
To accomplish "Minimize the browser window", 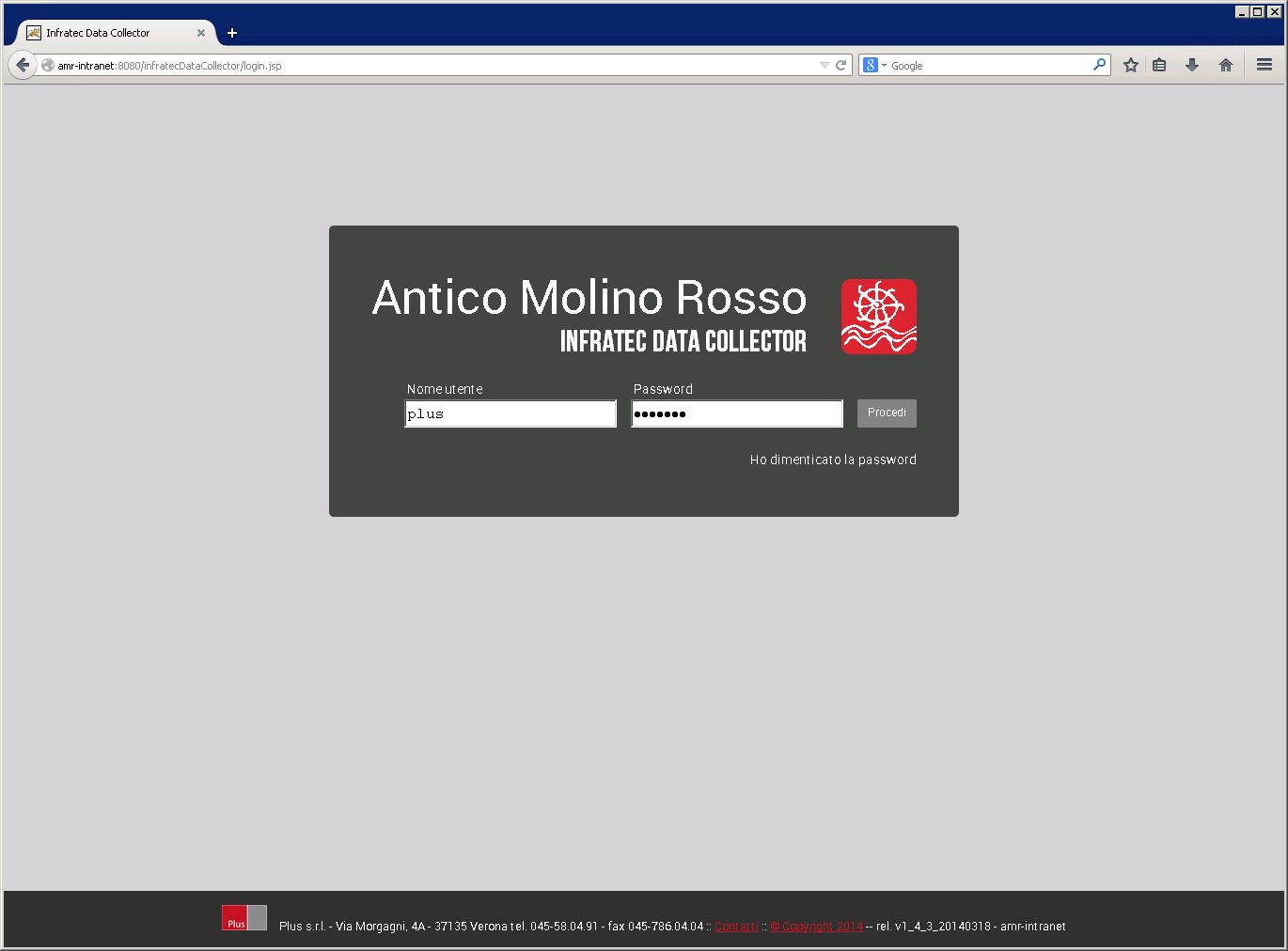I will pyautogui.click(x=1242, y=11).
